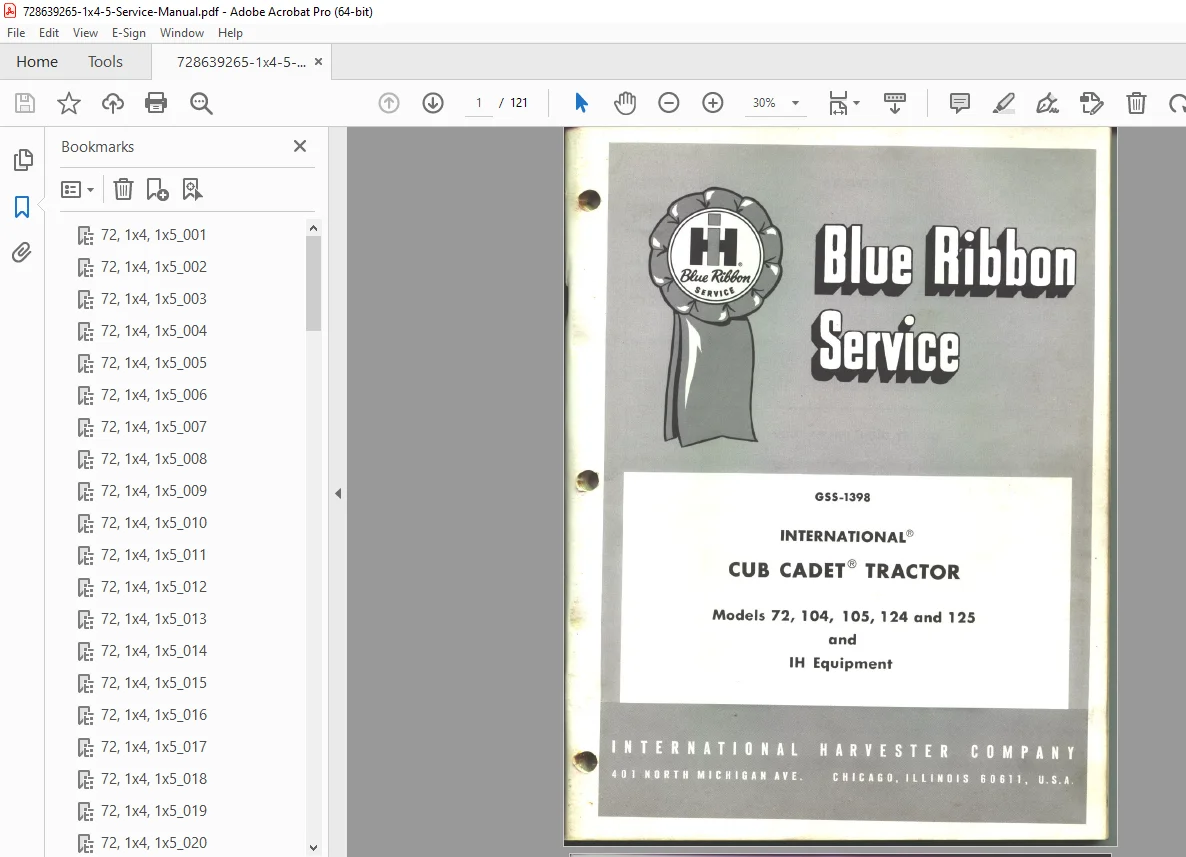Screen dimensions: 1186x857
Task: Open the Attachments paperclip panel
Action: click(x=22, y=253)
